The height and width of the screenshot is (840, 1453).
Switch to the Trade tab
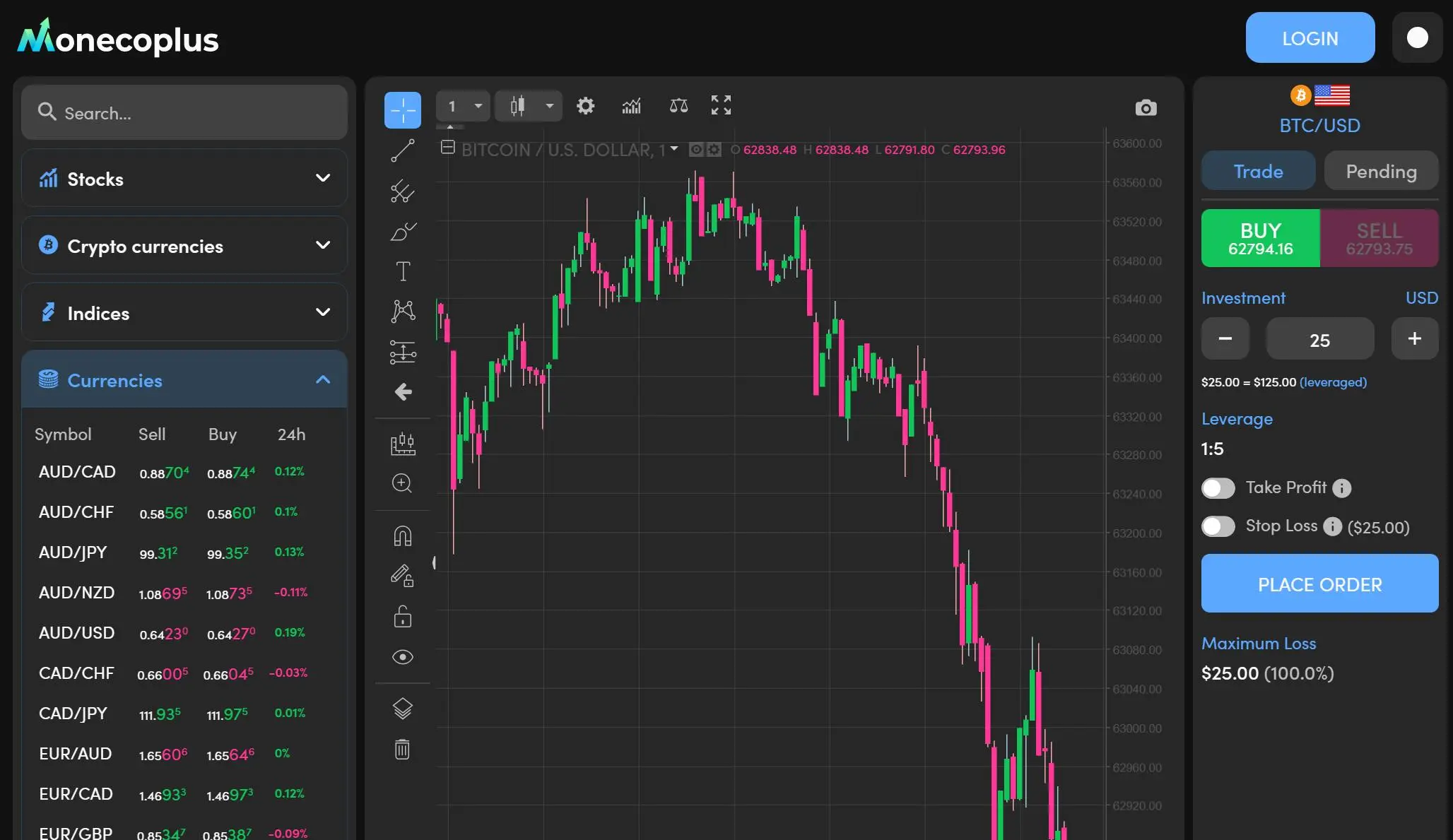pos(1258,171)
